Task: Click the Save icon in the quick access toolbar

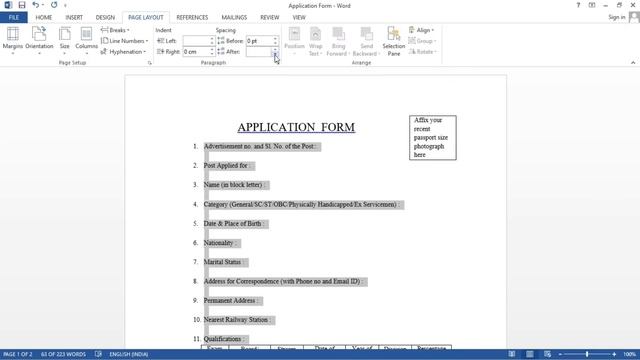Action: (22, 5)
